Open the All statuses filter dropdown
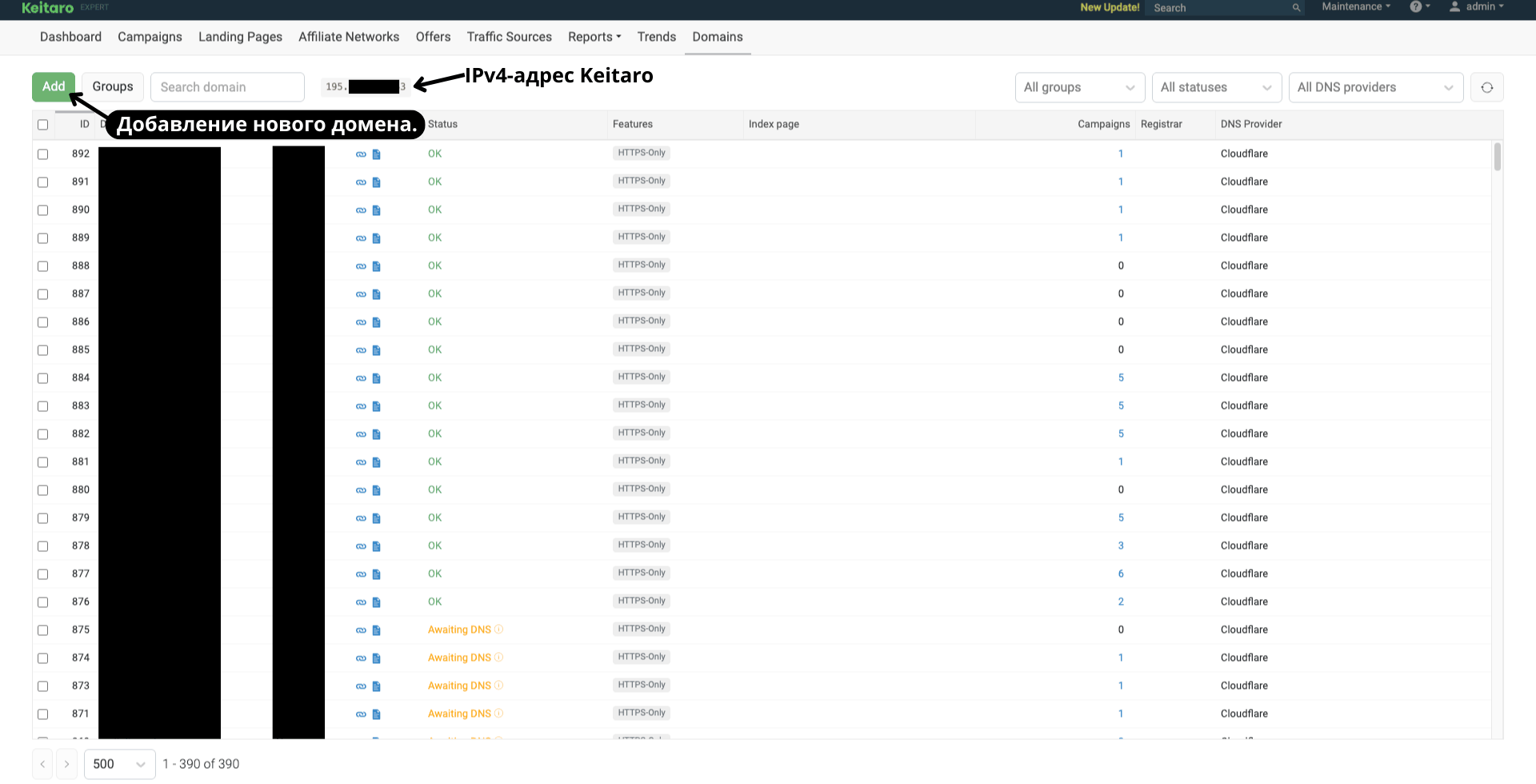The width and height of the screenshot is (1536, 784). (x=1217, y=87)
